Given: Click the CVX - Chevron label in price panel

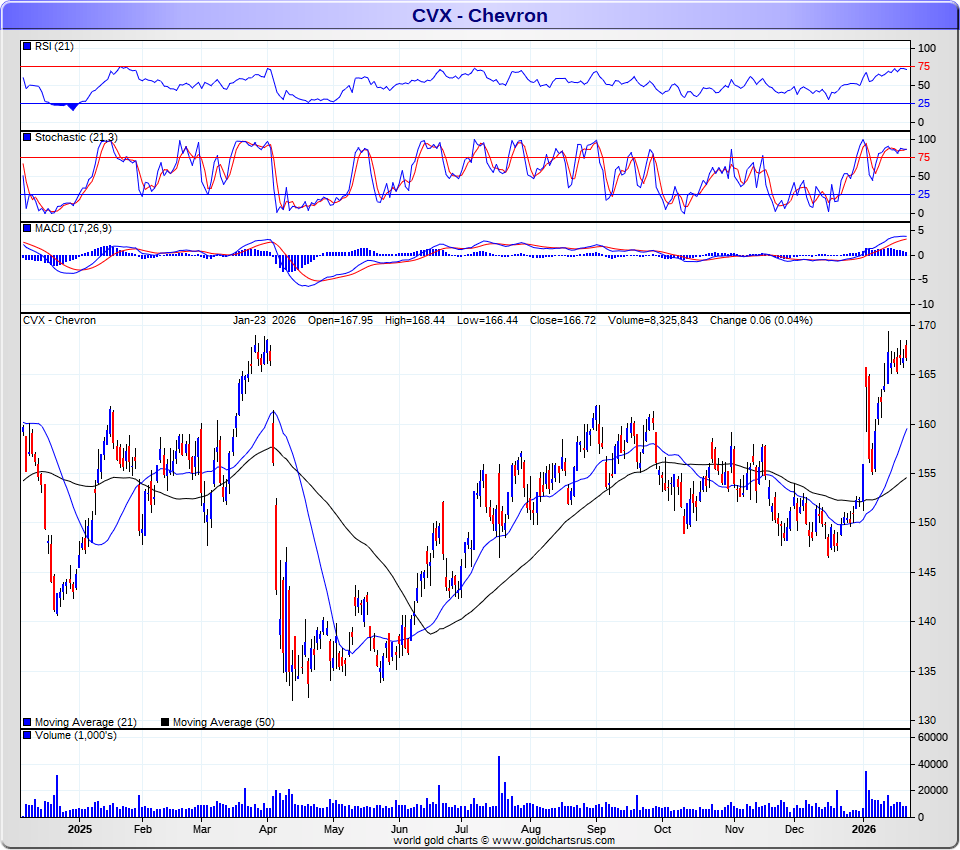Looking at the screenshot, I should [59, 320].
